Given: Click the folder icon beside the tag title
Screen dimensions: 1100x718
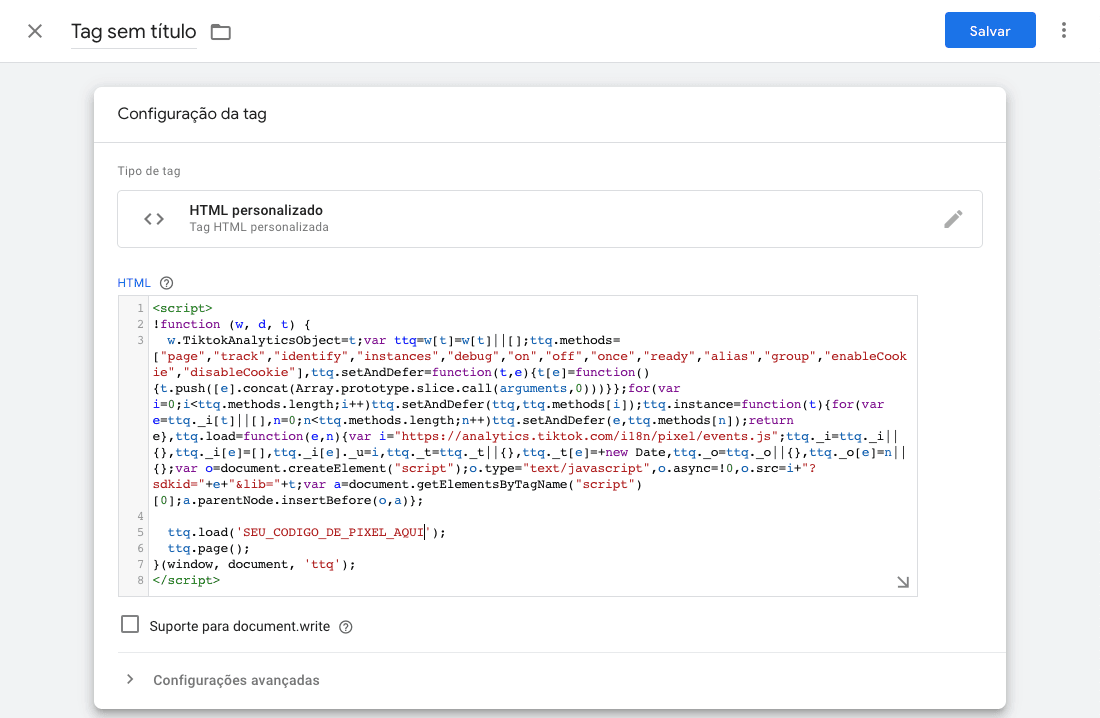Looking at the screenshot, I should (x=221, y=32).
